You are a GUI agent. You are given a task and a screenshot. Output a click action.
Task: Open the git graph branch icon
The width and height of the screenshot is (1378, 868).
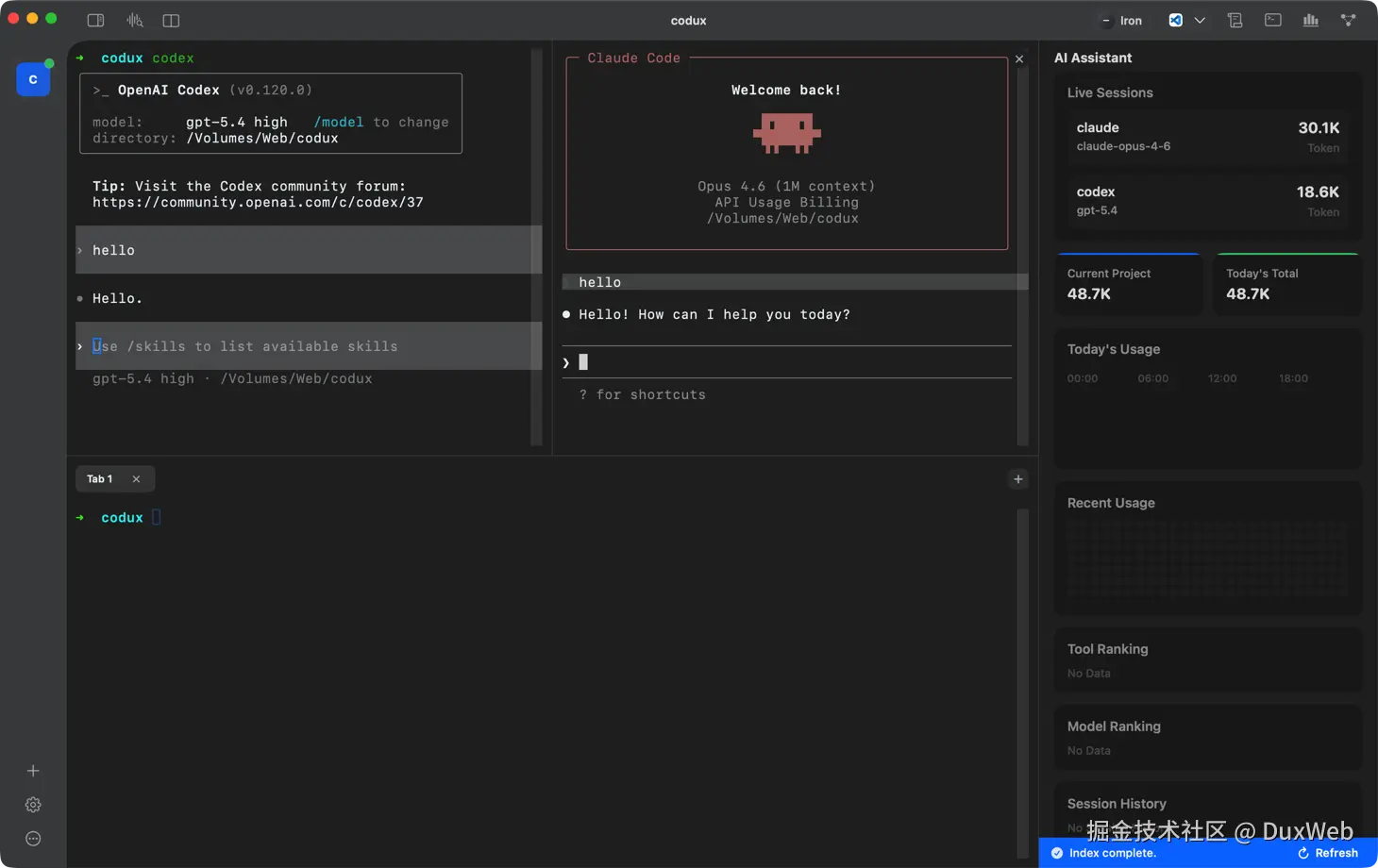[1349, 20]
